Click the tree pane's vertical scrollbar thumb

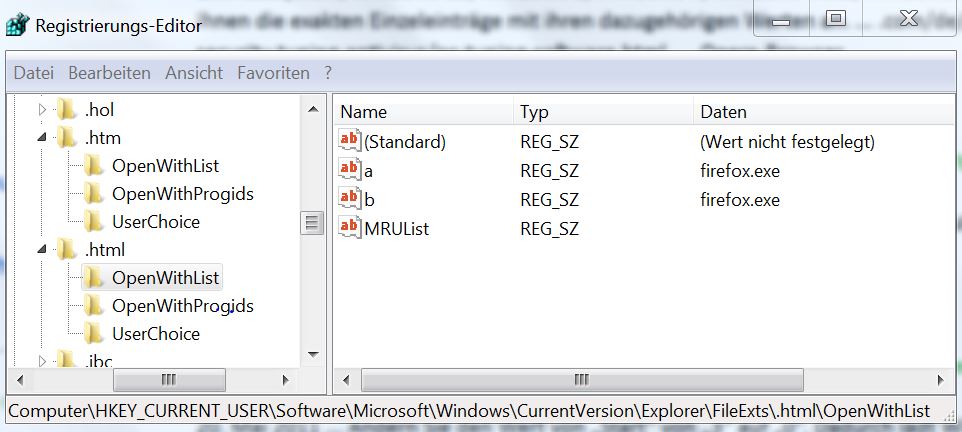(x=313, y=223)
